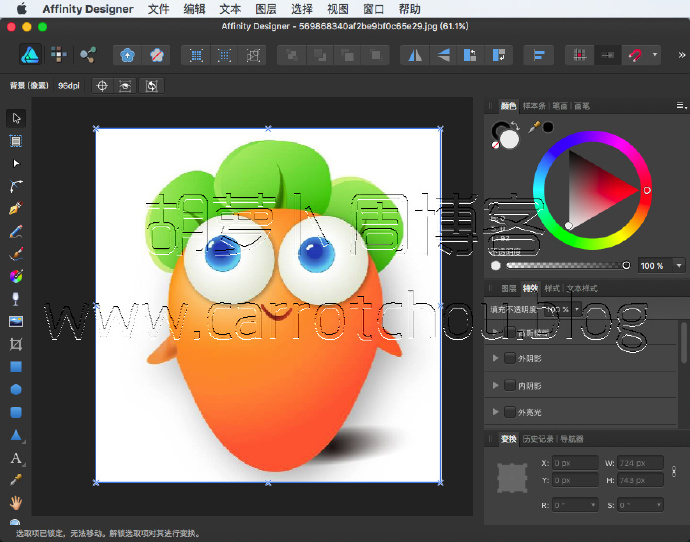This screenshot has width=690, height=542.
Task: Open the Alignment options icon
Action: pyautogui.click(x=539, y=55)
